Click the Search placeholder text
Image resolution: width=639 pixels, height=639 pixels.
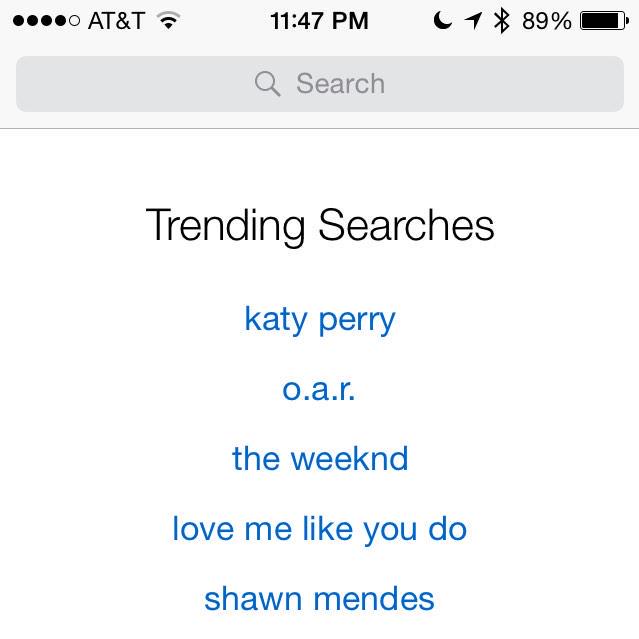340,84
